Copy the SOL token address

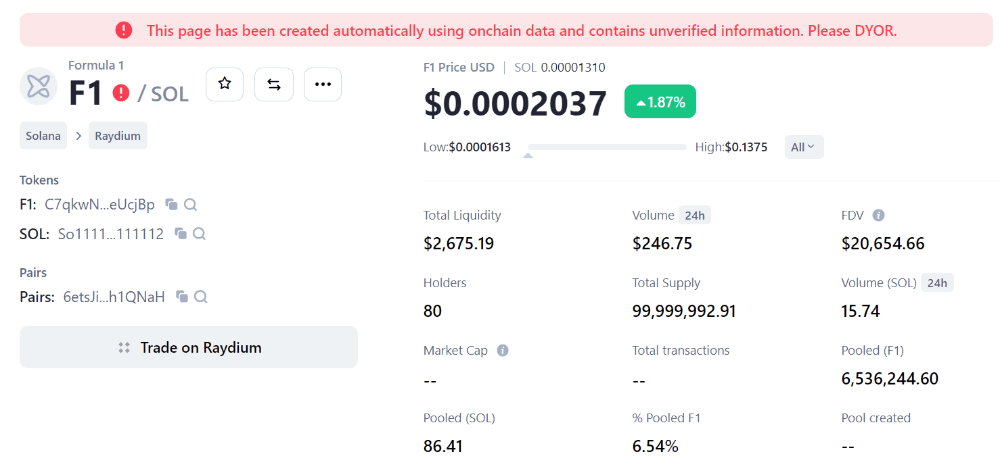tap(181, 234)
